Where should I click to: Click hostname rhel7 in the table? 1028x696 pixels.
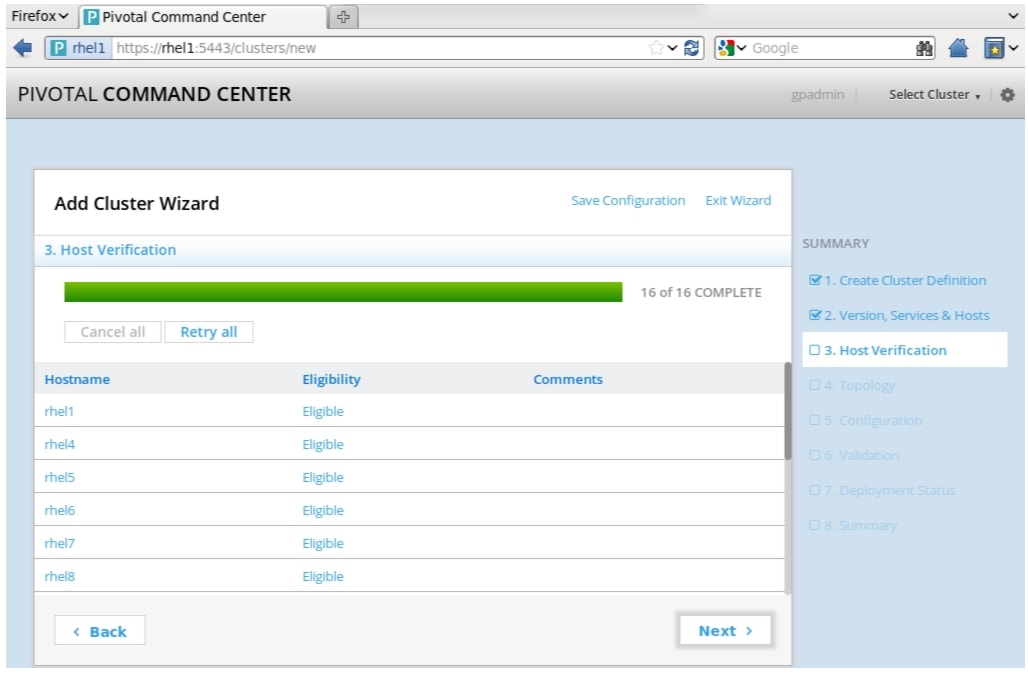(x=60, y=543)
